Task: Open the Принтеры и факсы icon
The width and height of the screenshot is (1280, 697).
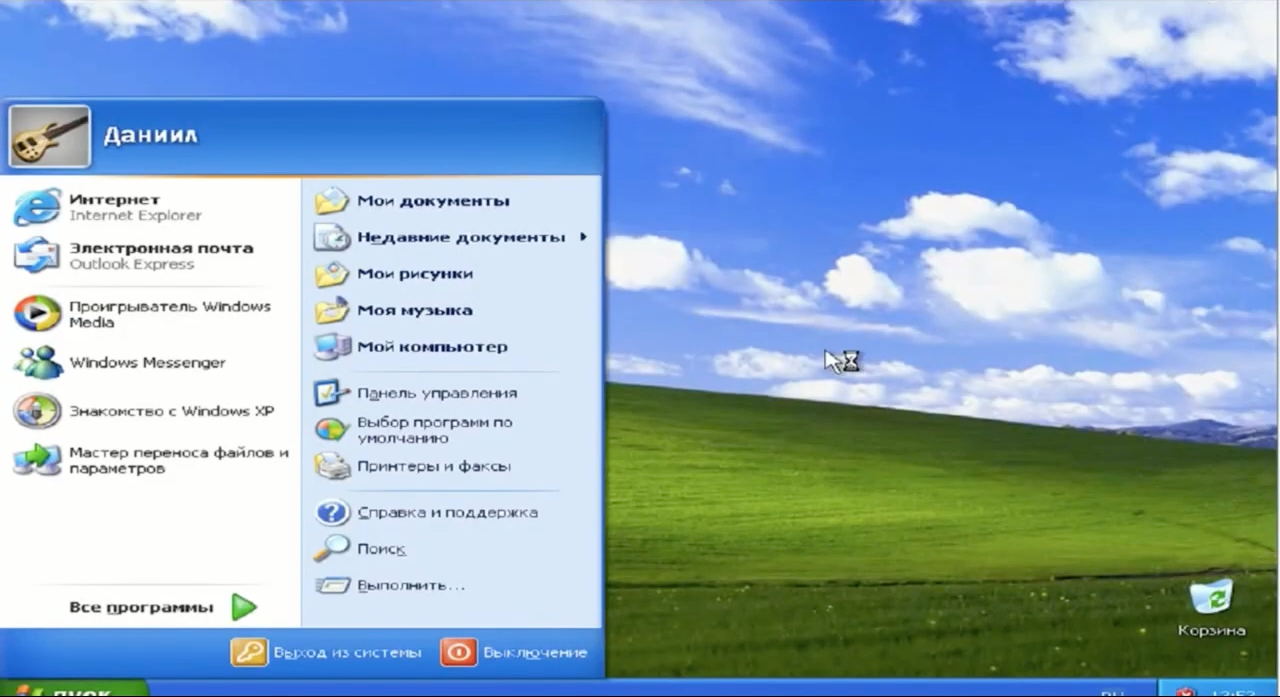Action: [332, 466]
